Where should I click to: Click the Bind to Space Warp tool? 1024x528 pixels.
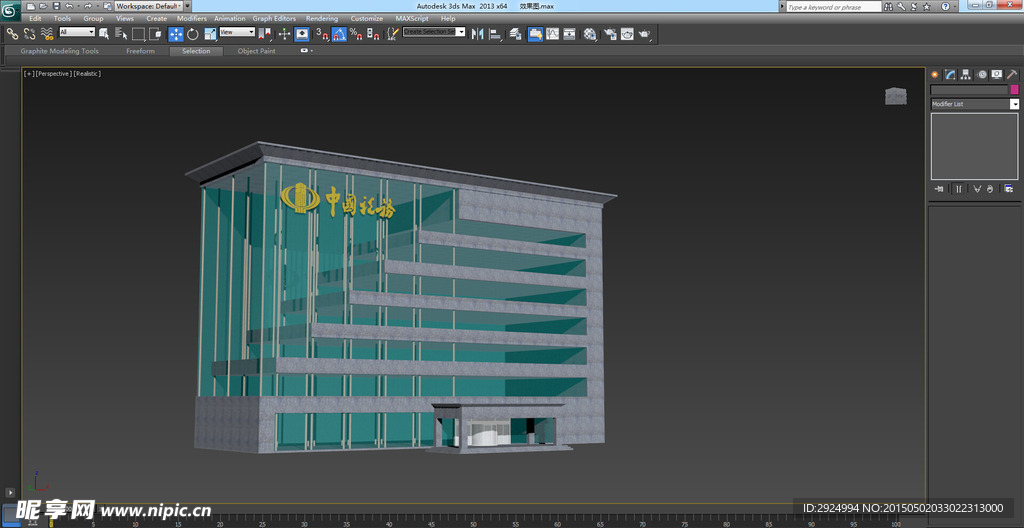click(x=46, y=34)
